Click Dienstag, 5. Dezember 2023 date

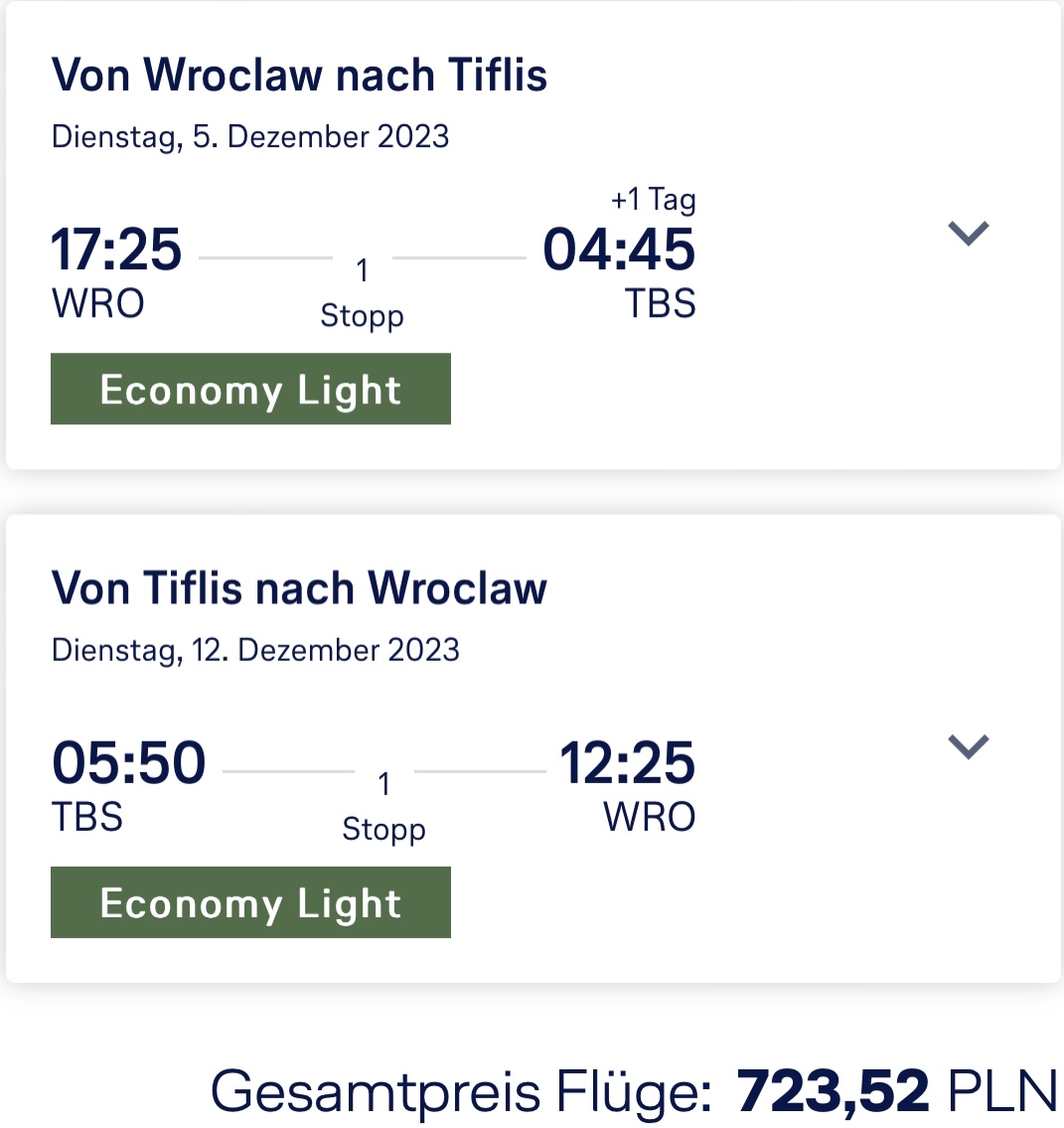[x=250, y=137]
